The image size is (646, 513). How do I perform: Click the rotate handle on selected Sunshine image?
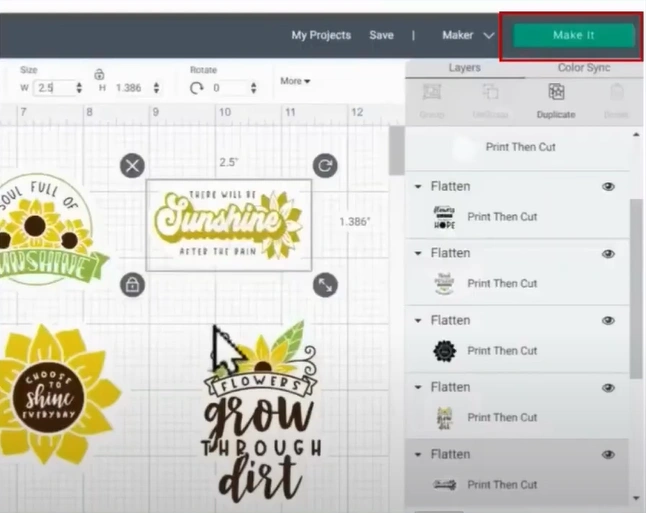324,166
